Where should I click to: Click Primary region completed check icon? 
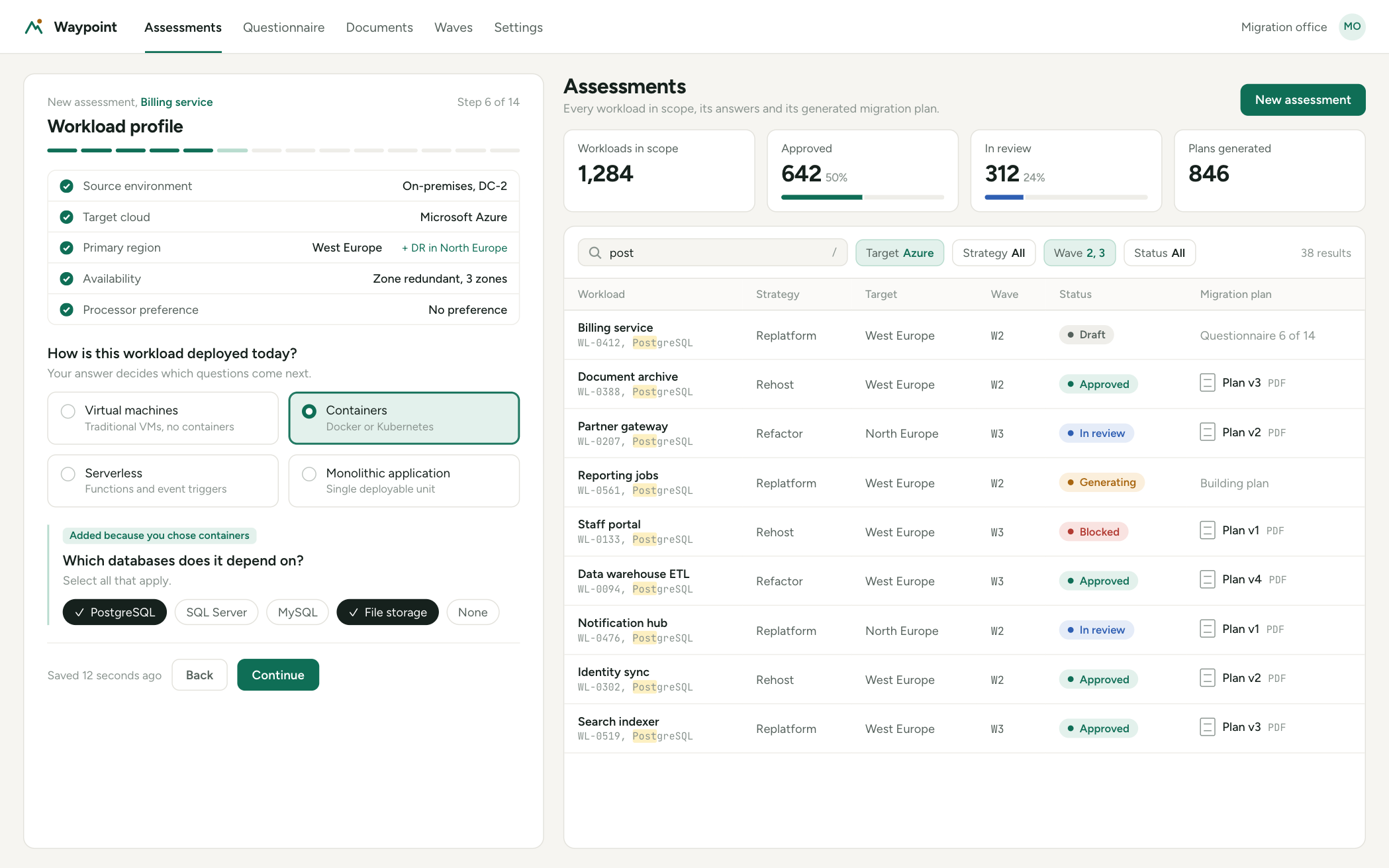[x=66, y=248]
